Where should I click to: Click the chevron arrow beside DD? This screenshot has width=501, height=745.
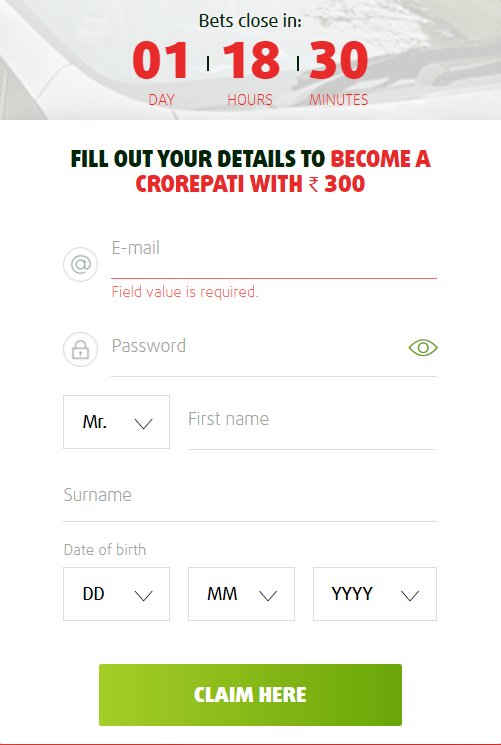(x=144, y=595)
